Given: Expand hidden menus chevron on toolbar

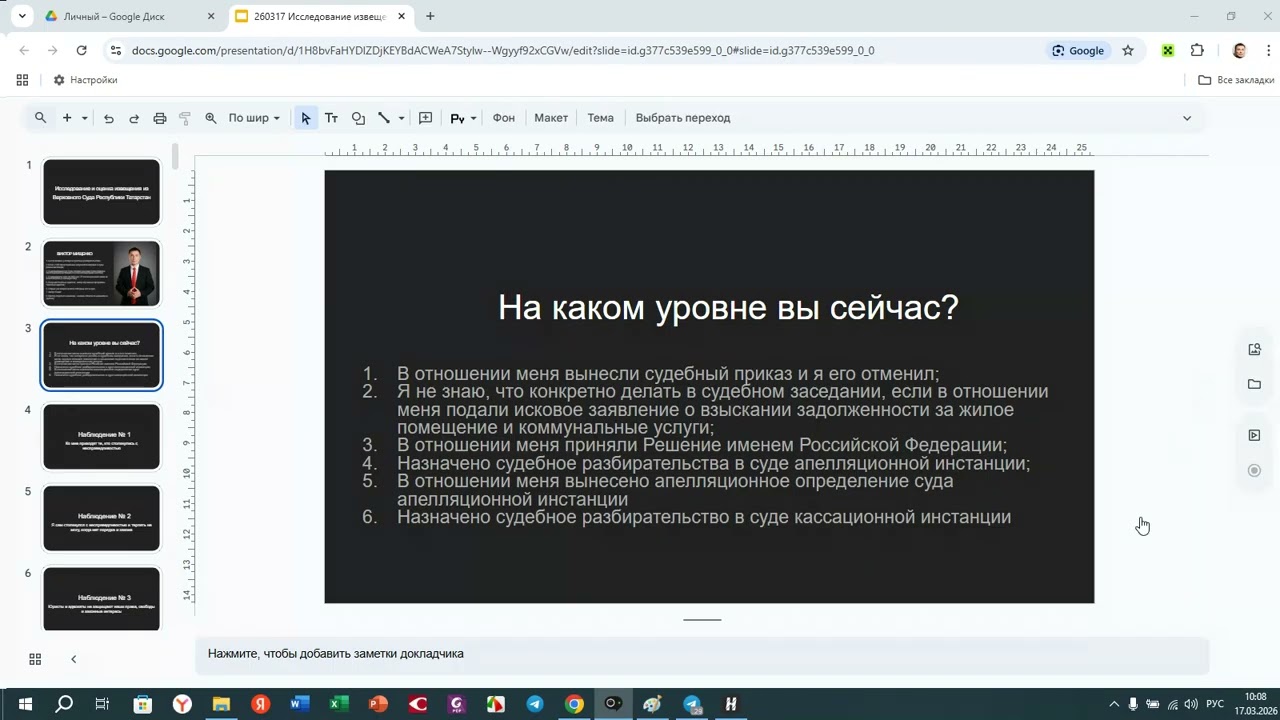Looking at the screenshot, I should 1187,118.
